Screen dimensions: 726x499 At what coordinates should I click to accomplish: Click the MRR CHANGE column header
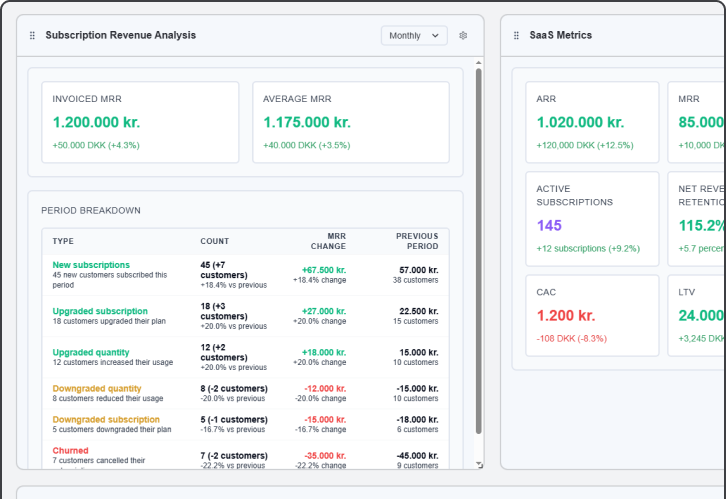tap(328, 241)
